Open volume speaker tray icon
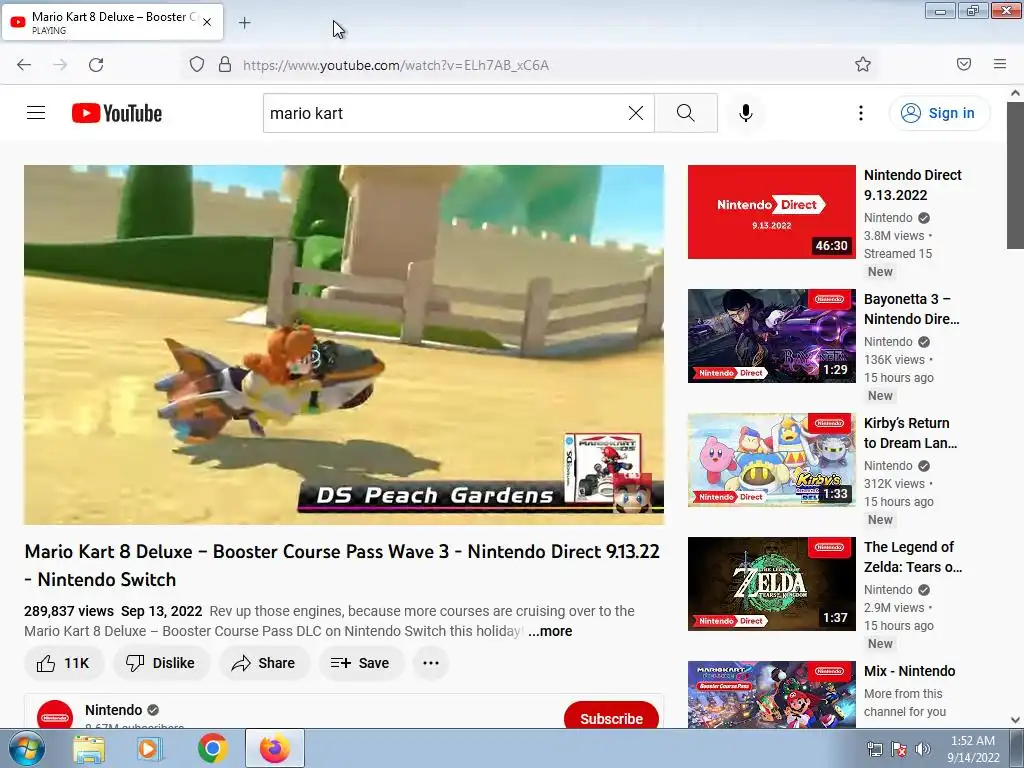Viewport: 1024px width, 768px height. [x=922, y=748]
